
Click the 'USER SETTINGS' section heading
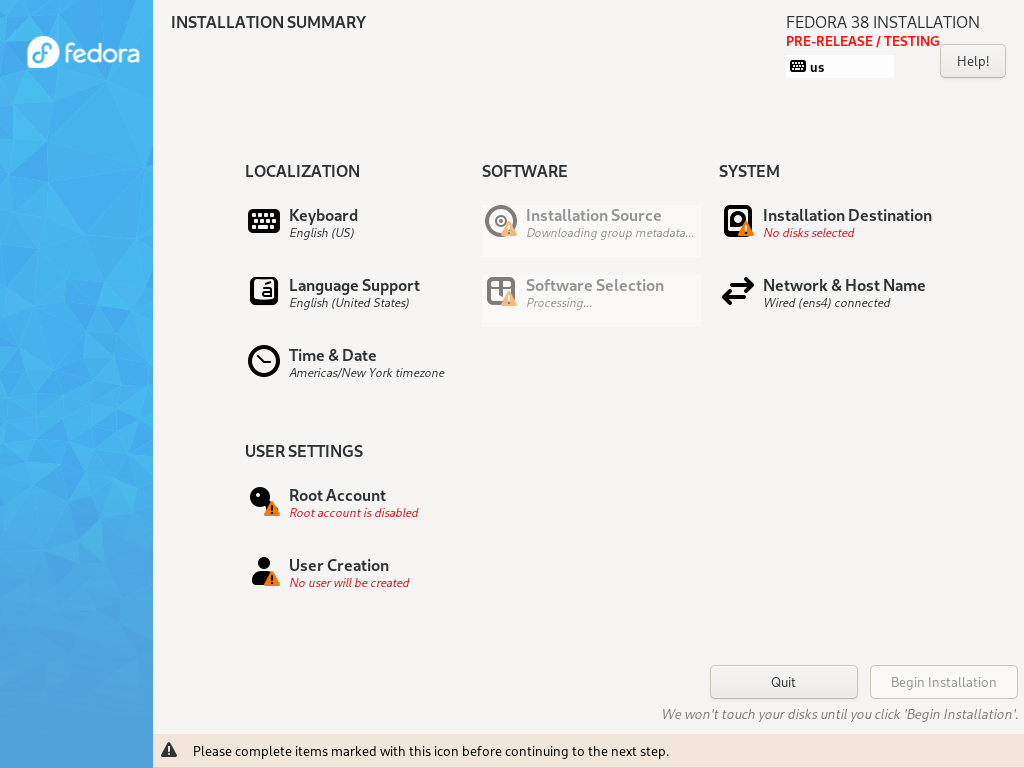(304, 451)
